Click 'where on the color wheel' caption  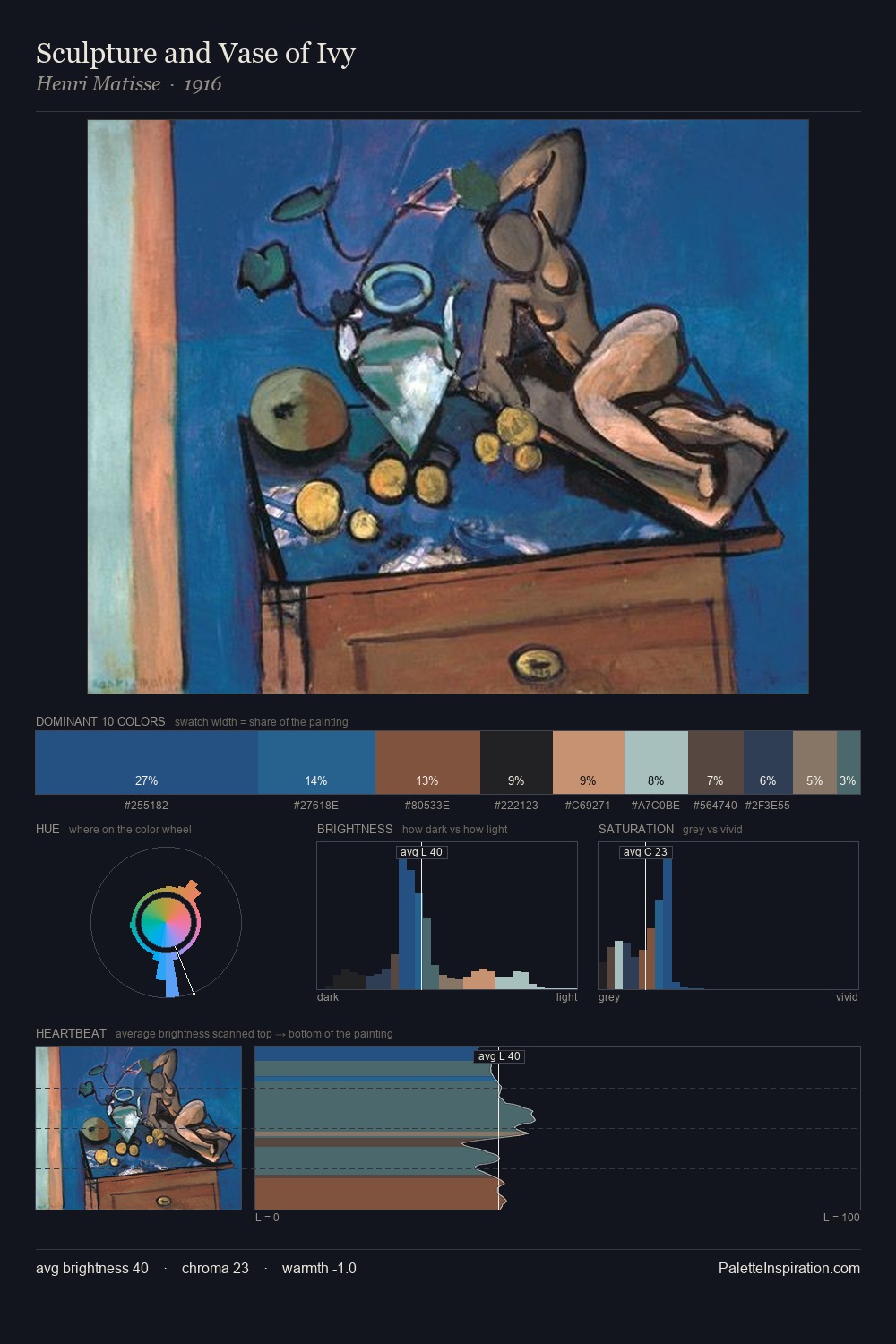pyautogui.click(x=130, y=830)
